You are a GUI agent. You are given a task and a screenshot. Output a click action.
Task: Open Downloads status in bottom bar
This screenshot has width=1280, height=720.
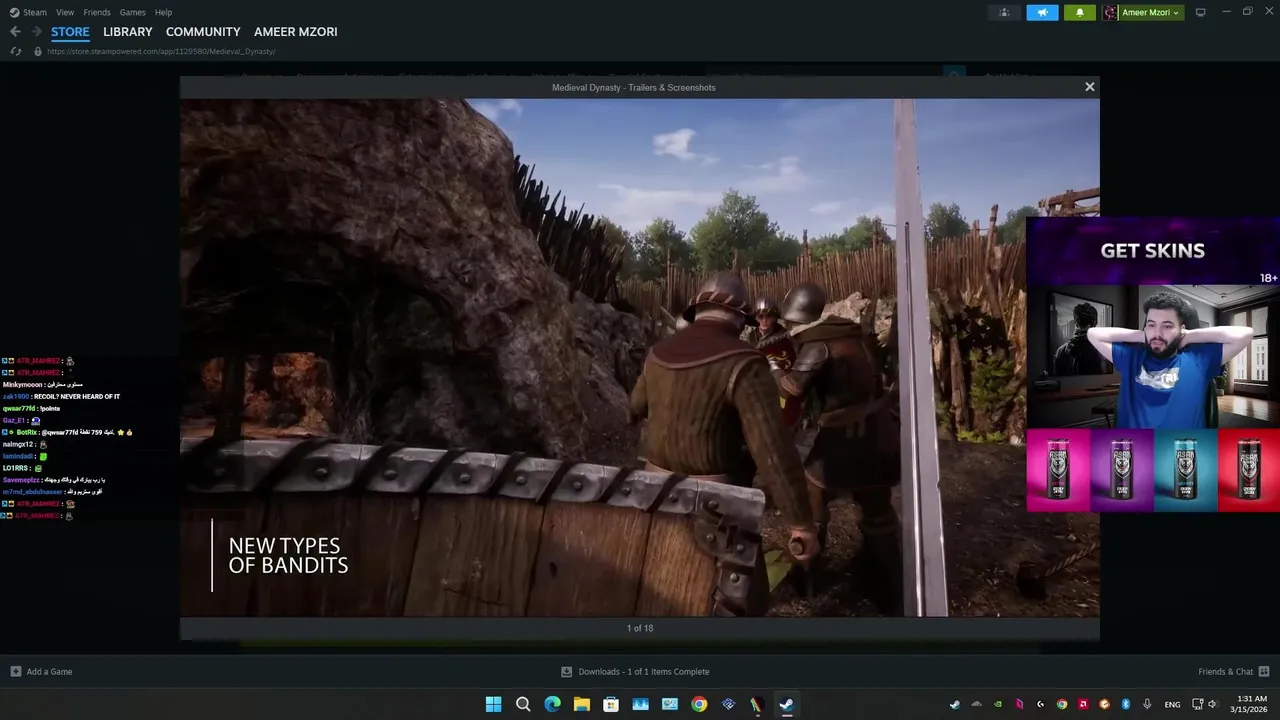(635, 672)
